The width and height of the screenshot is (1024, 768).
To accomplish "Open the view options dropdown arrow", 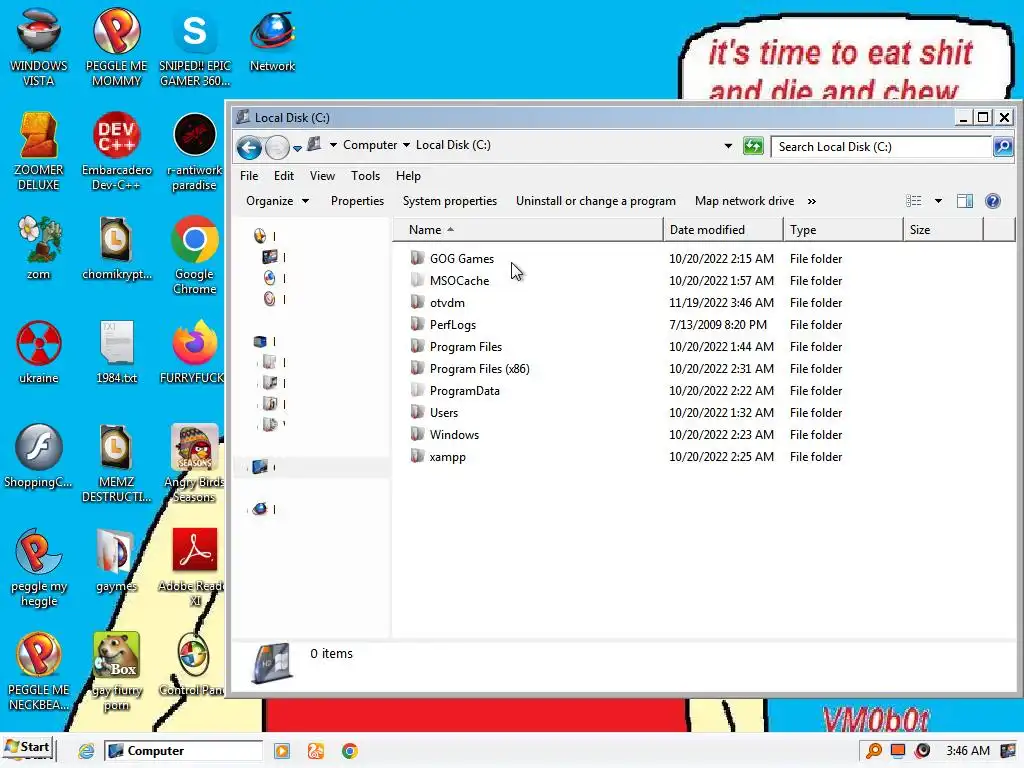I will [x=938, y=201].
